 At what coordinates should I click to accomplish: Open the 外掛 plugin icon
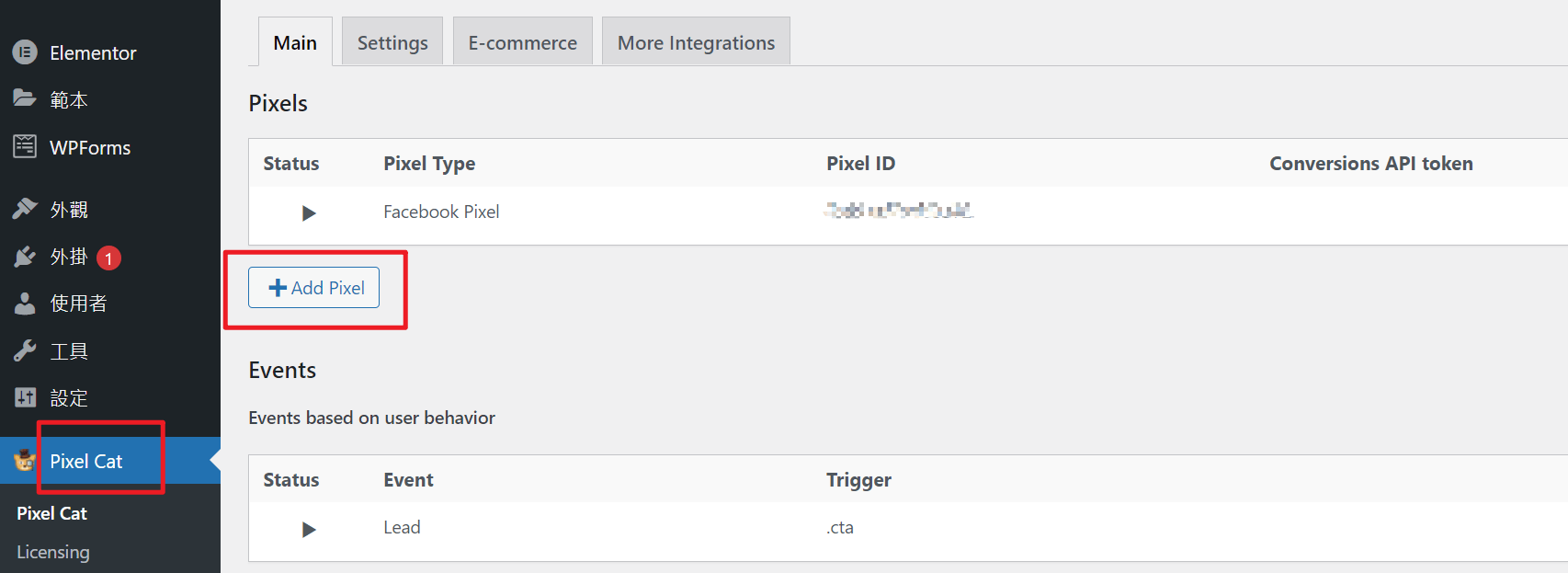[25, 257]
